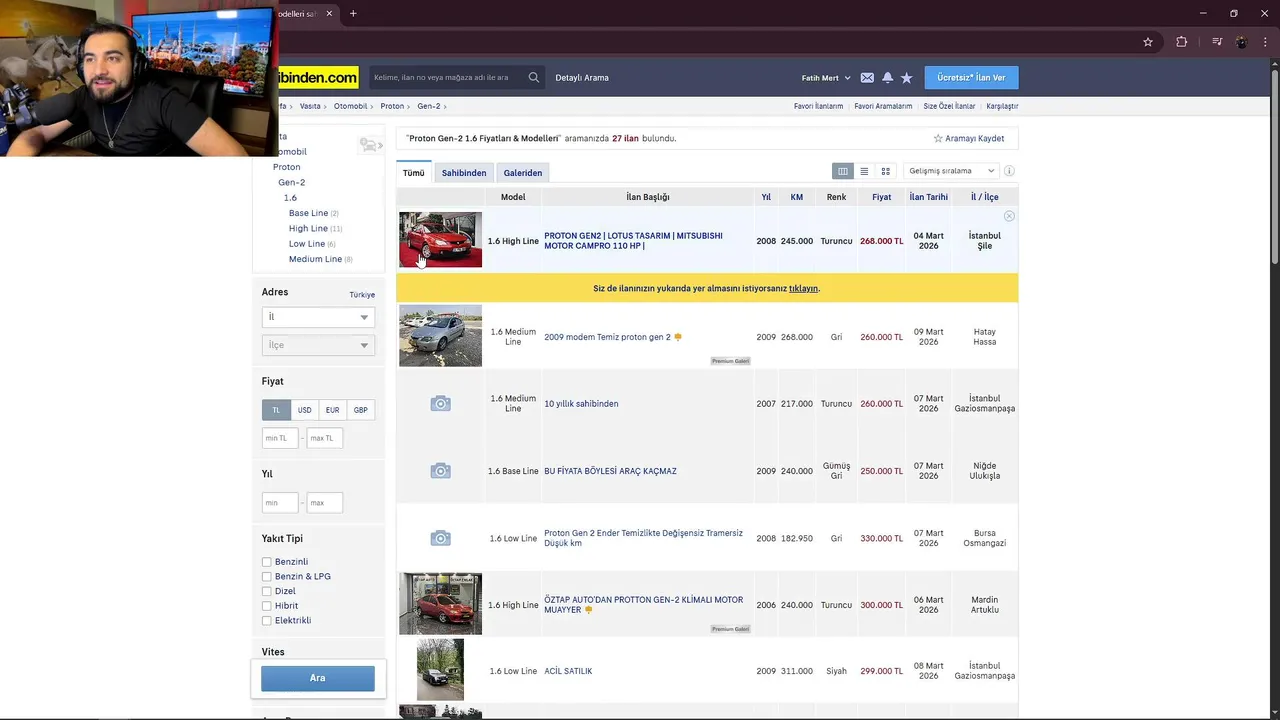The height and width of the screenshot is (720, 1280).
Task: Open new browser tab plus button
Action: point(353,13)
